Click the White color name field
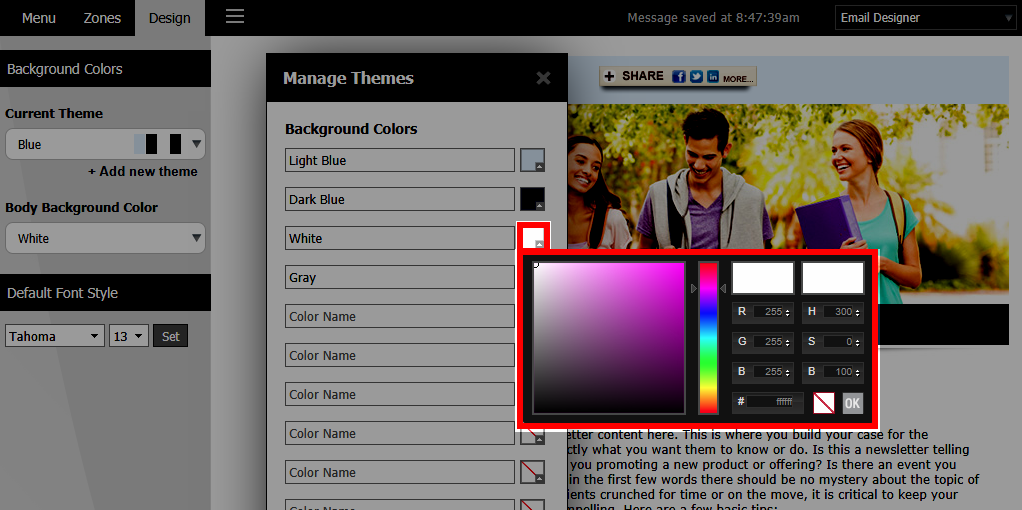This screenshot has height=510, width=1022. [x=400, y=238]
